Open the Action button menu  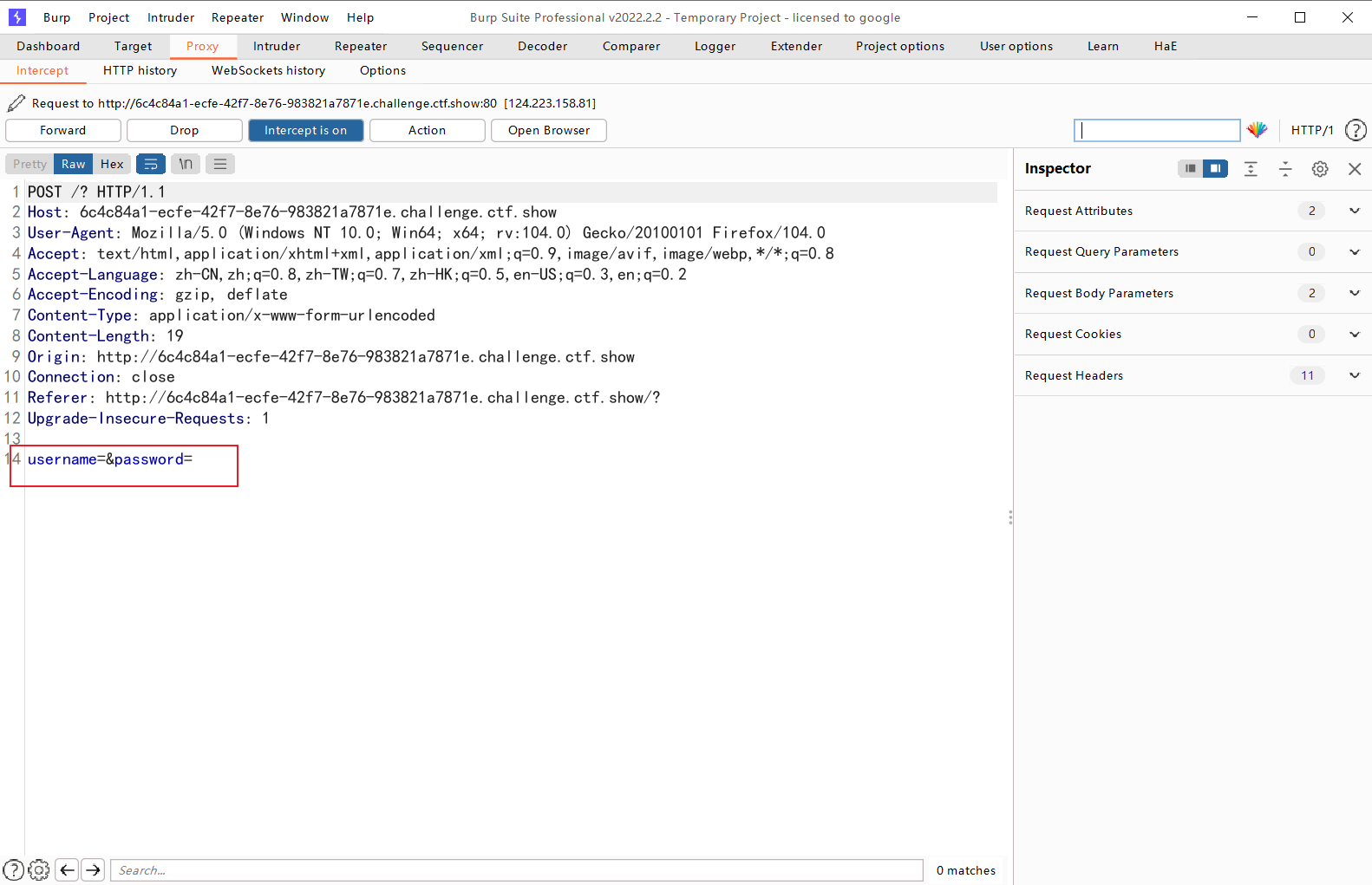428,130
